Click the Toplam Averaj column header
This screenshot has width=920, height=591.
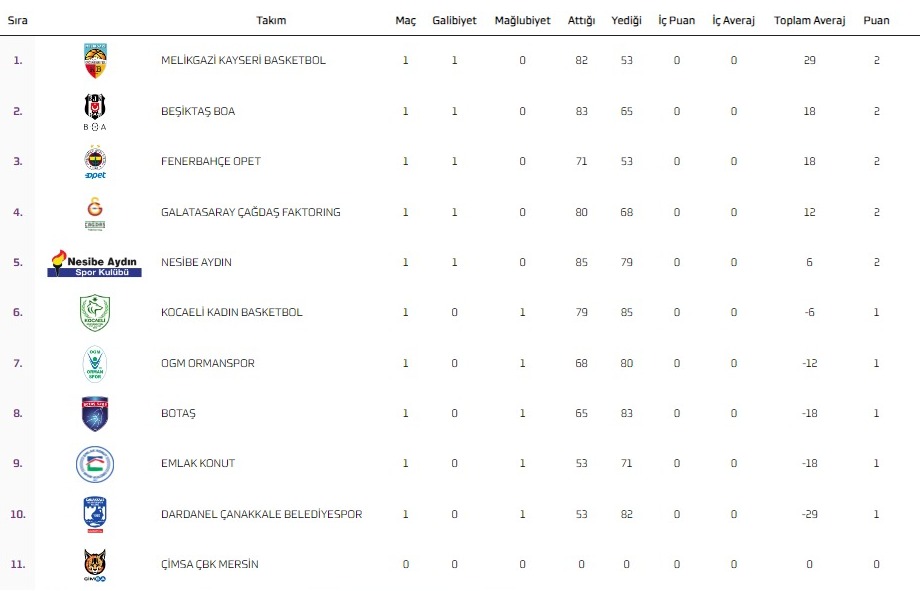tap(809, 21)
